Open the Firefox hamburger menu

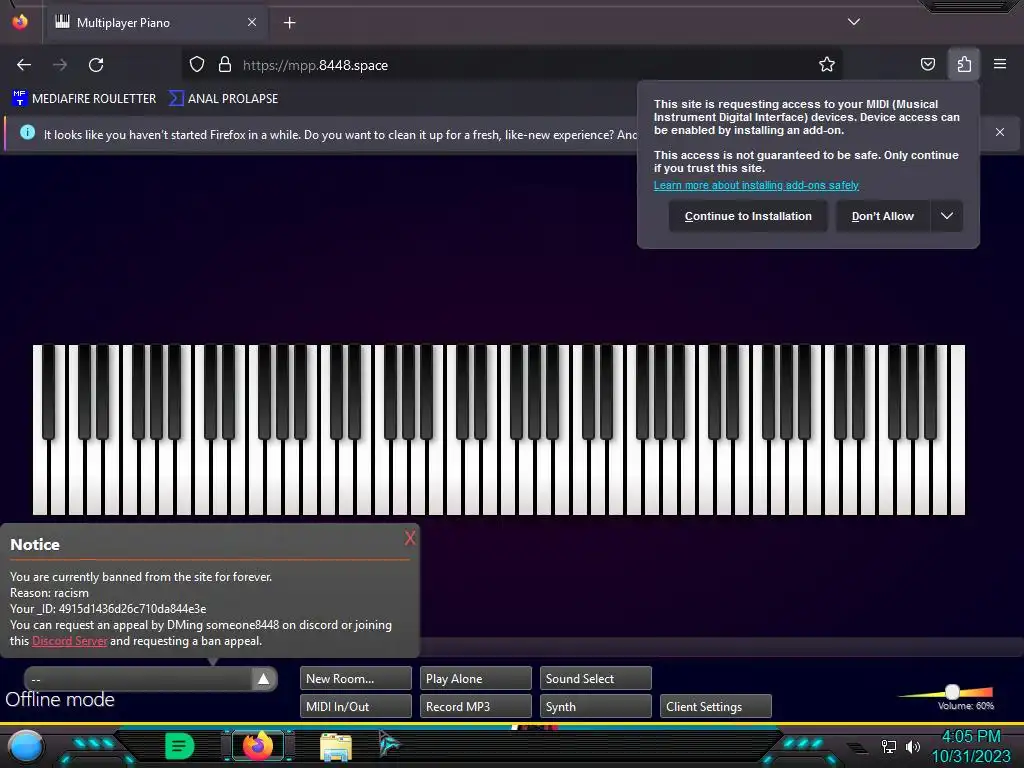pyautogui.click(x=1000, y=64)
